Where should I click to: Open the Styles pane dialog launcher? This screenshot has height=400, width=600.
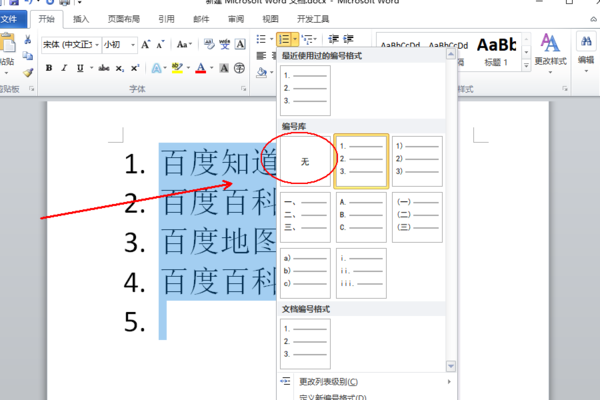pos(565,89)
